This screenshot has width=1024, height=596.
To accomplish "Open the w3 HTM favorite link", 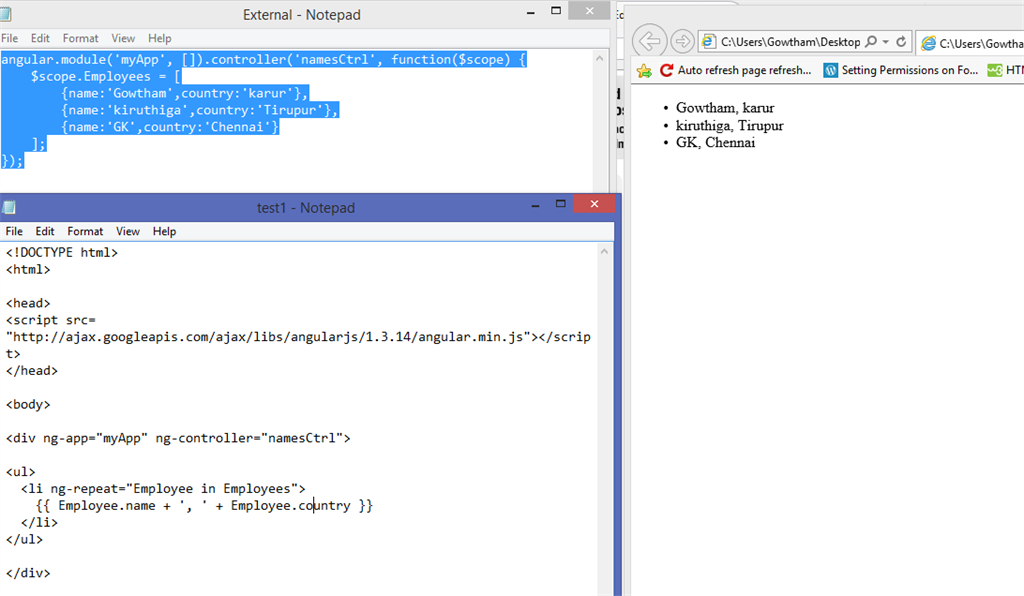I will tap(1005, 70).
